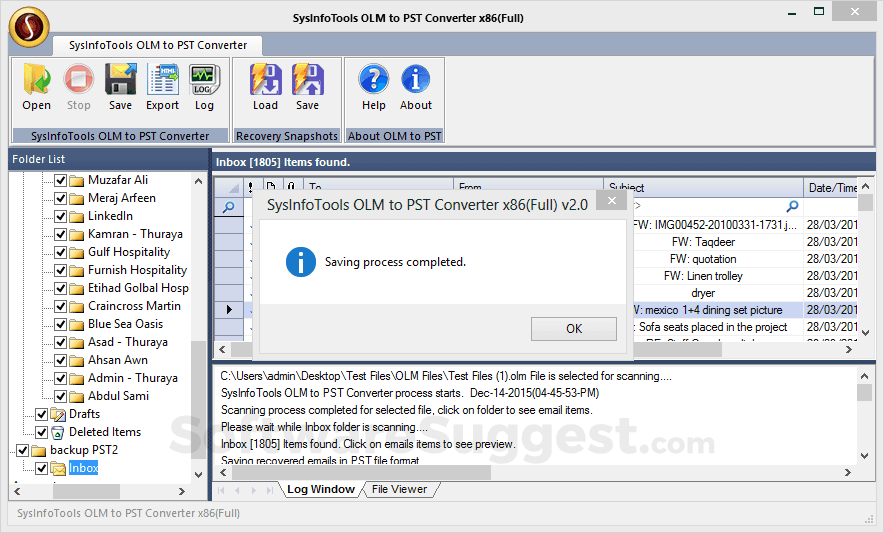Select email with subject 'FW: Taqdeer'

click(703, 242)
